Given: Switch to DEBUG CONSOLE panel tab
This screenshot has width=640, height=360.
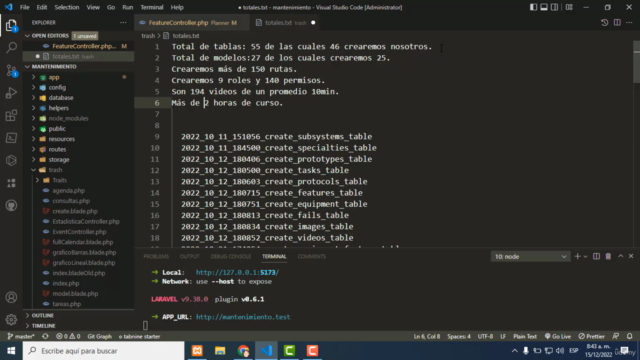Looking at the screenshot, I should 231,256.
